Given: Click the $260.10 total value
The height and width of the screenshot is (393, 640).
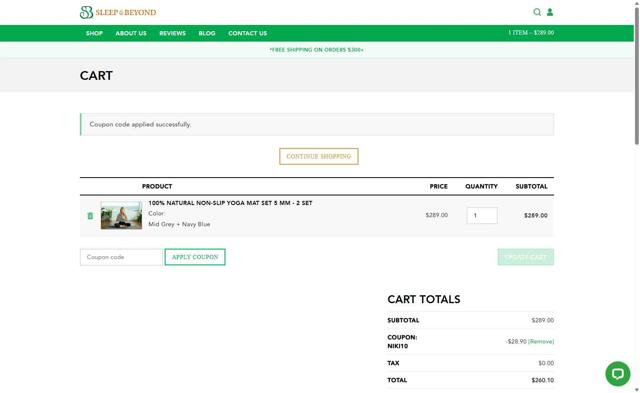Looking at the screenshot, I should point(542,380).
